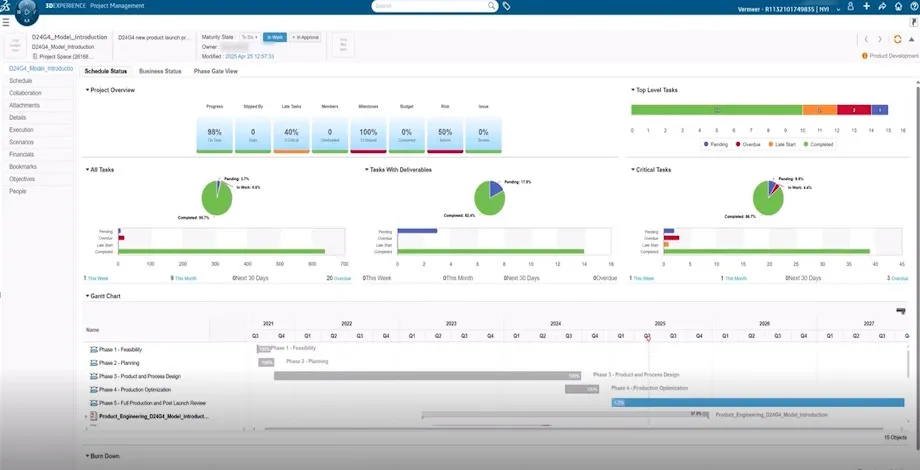Click inside the search field
Screen dimensions: 920x470
click(430, 6)
